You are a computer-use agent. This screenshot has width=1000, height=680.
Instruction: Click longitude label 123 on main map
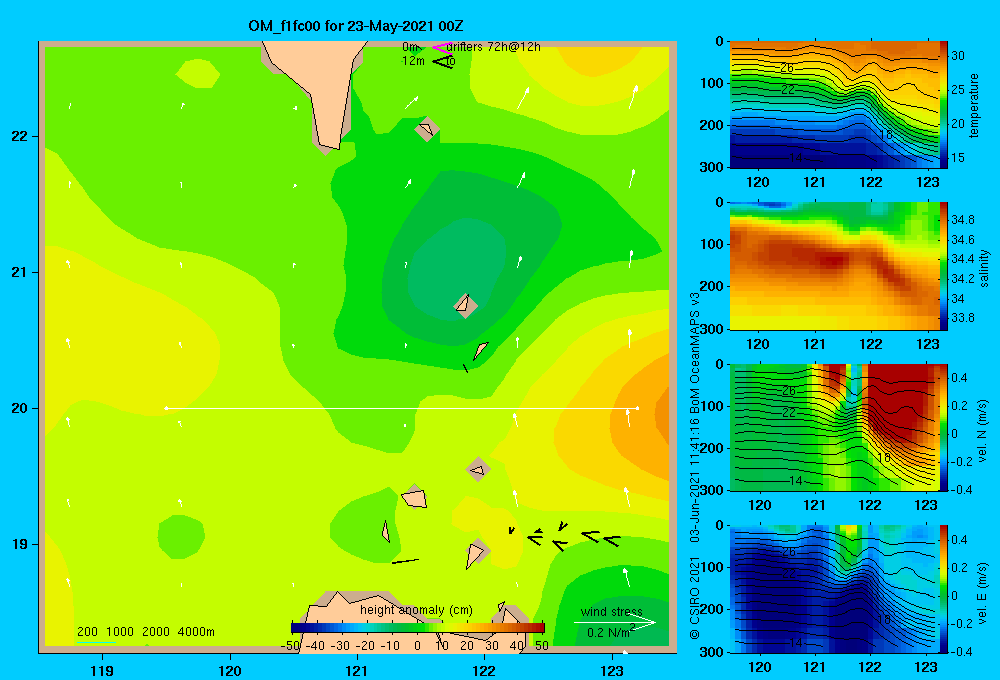tap(612, 670)
